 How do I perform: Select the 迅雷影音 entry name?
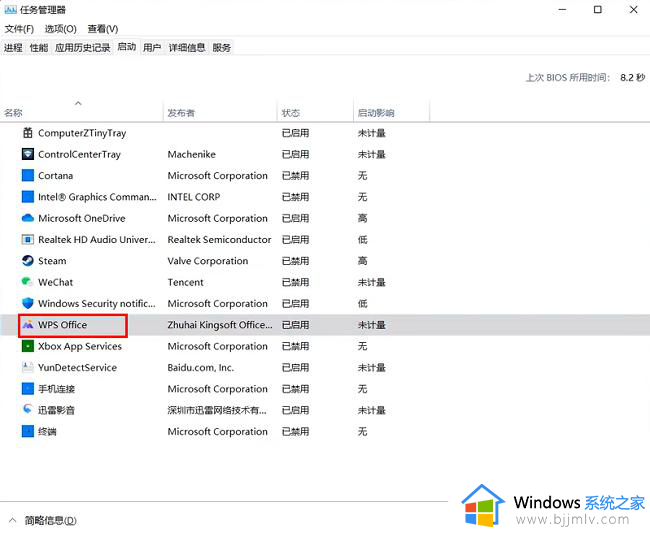coord(57,410)
